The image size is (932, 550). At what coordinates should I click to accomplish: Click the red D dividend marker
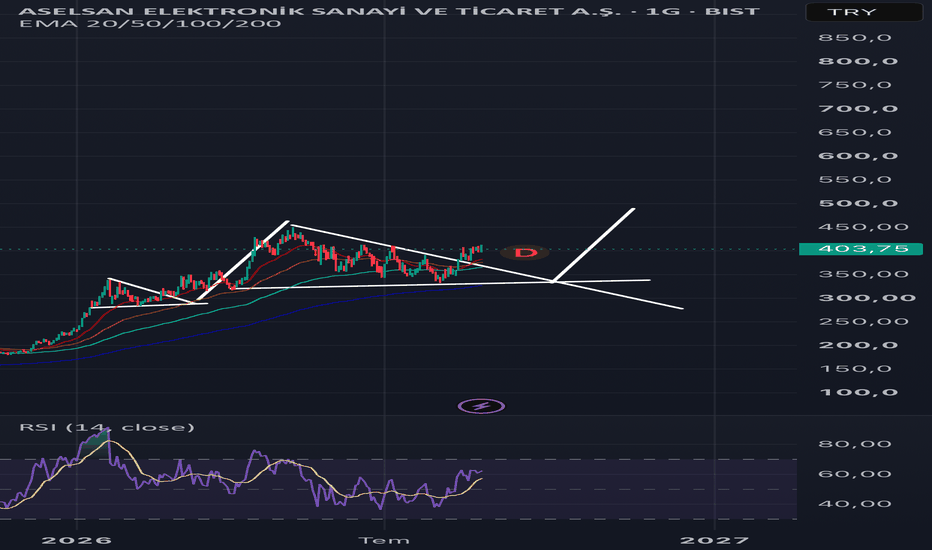click(524, 253)
